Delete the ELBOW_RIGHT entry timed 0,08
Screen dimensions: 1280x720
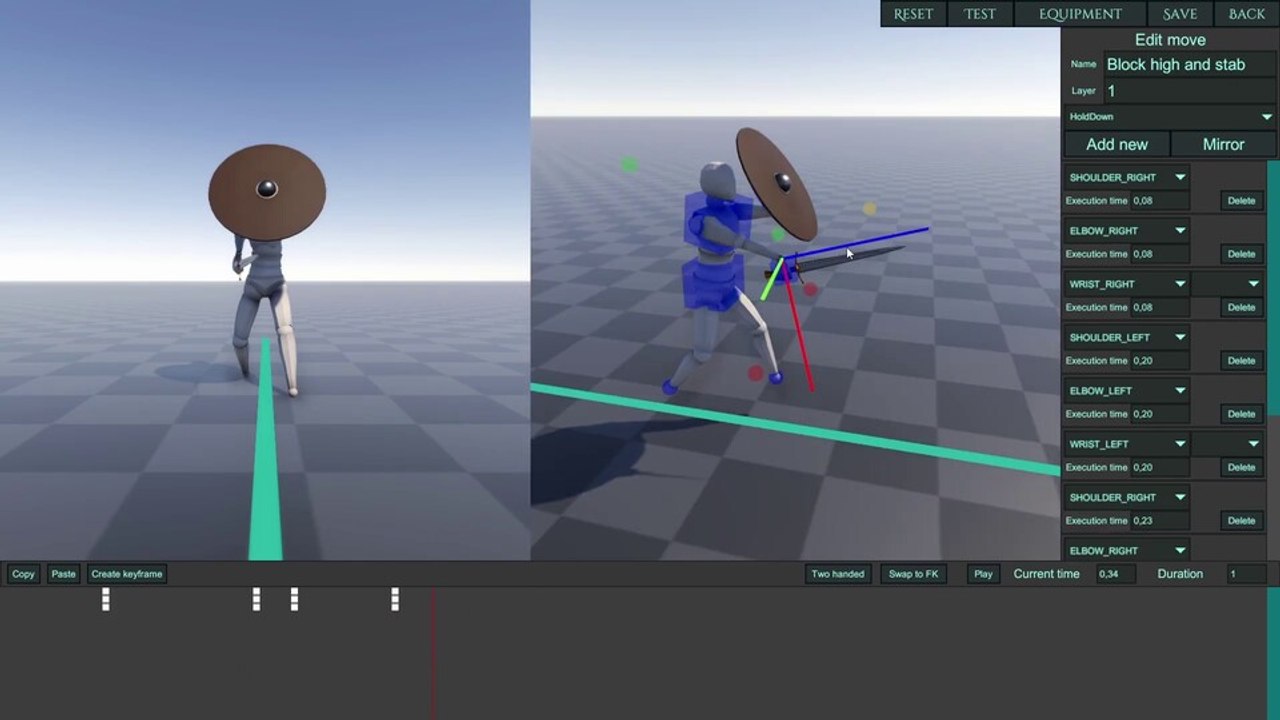click(1241, 254)
